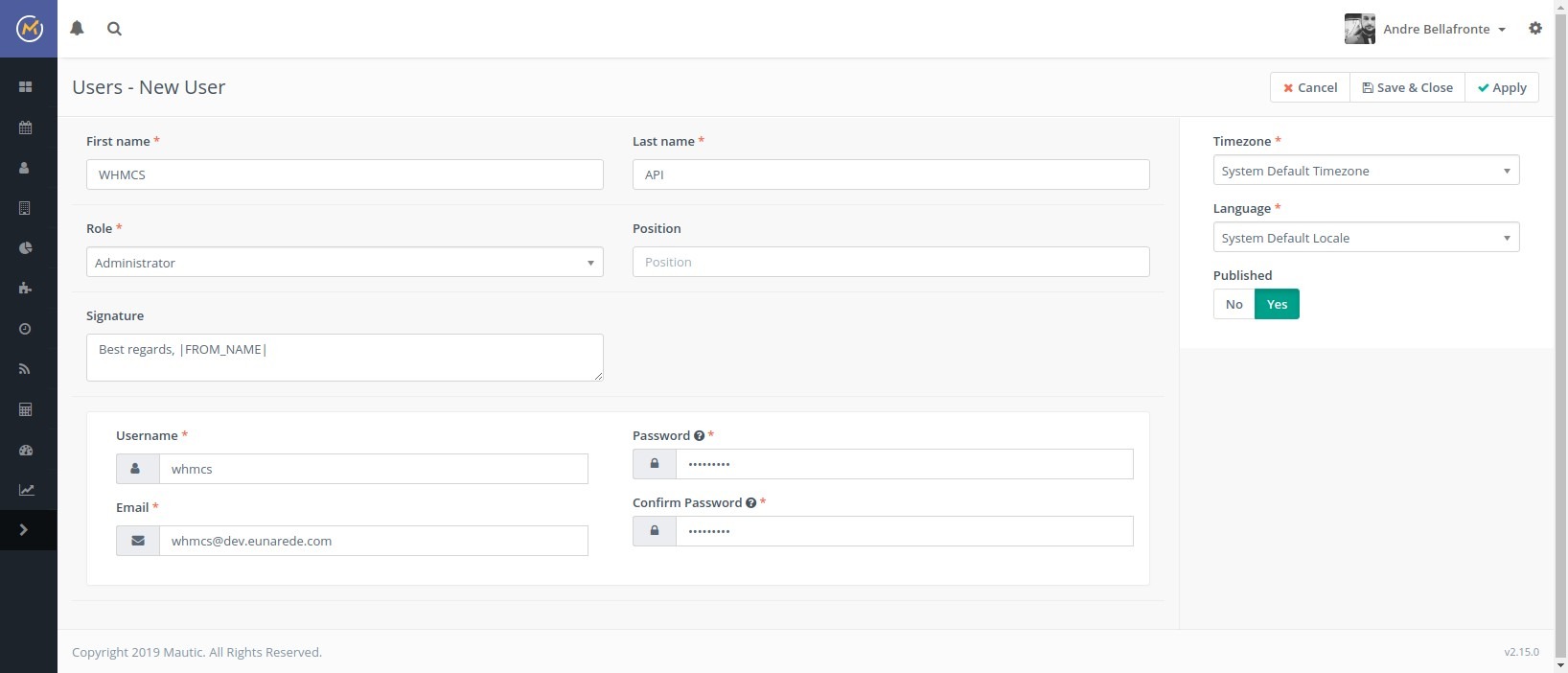The height and width of the screenshot is (673, 1568).
Task: Open the Contacts person icon in sidebar
Action: click(26, 168)
